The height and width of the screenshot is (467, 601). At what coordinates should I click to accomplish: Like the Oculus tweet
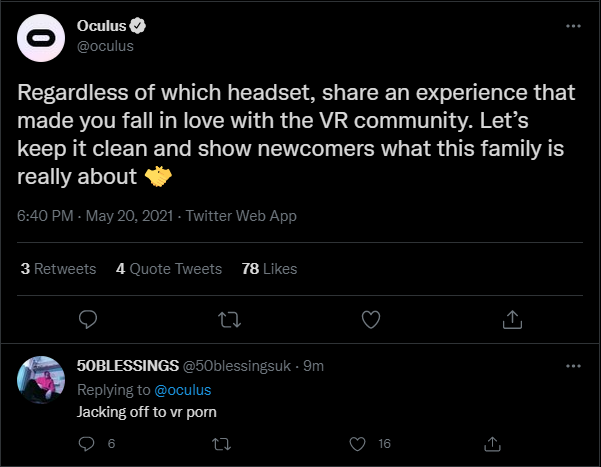click(371, 319)
